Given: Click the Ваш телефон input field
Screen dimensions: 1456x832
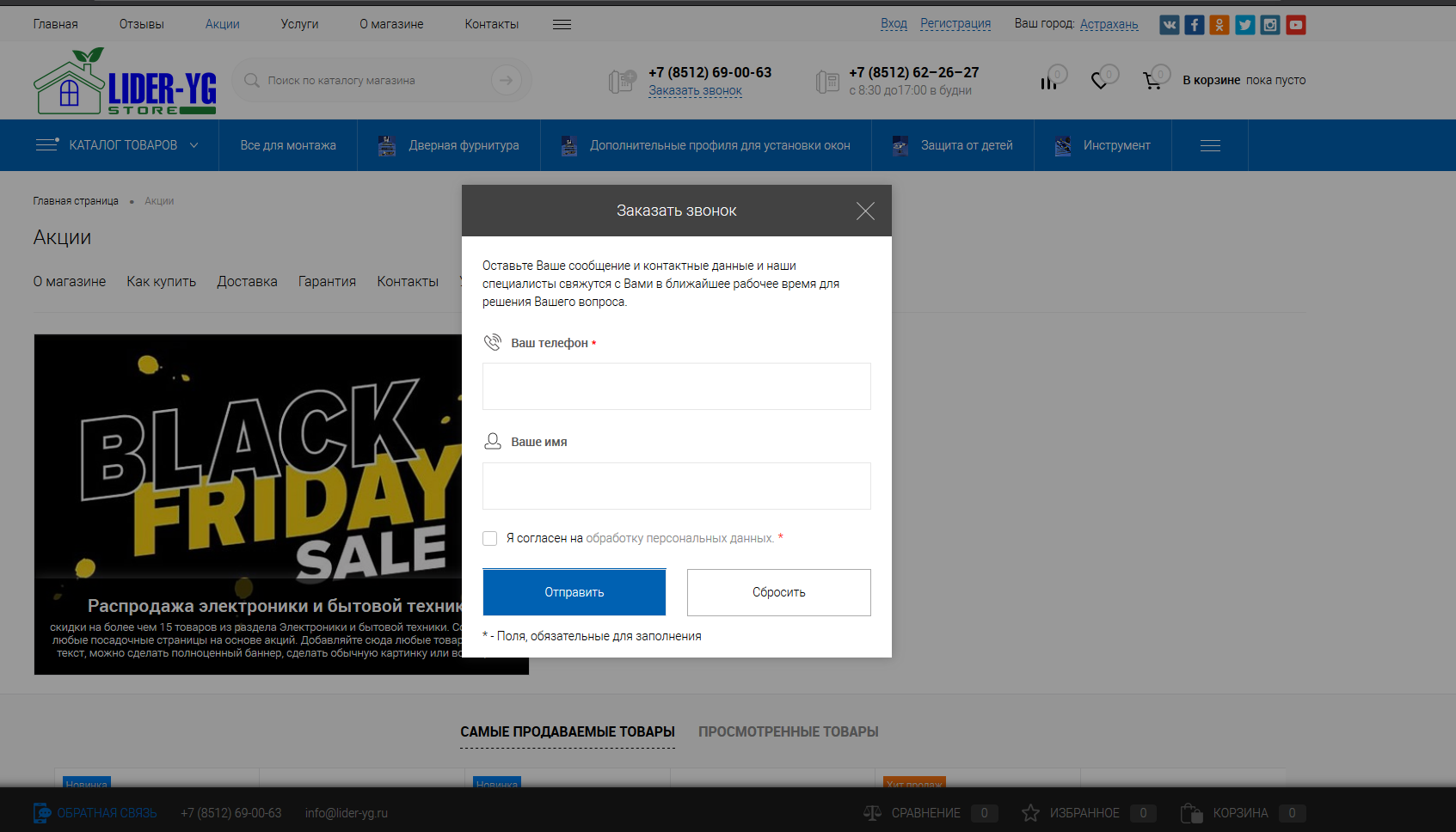Looking at the screenshot, I should (x=677, y=386).
